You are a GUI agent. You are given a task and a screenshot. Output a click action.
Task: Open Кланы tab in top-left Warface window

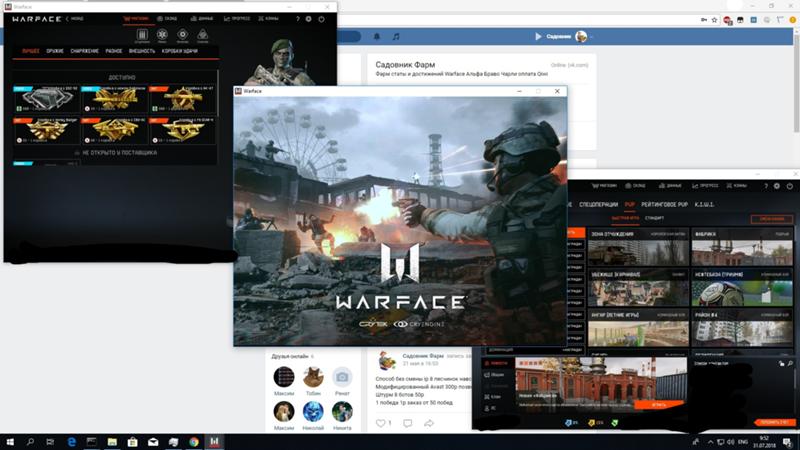pyautogui.click(x=268, y=19)
